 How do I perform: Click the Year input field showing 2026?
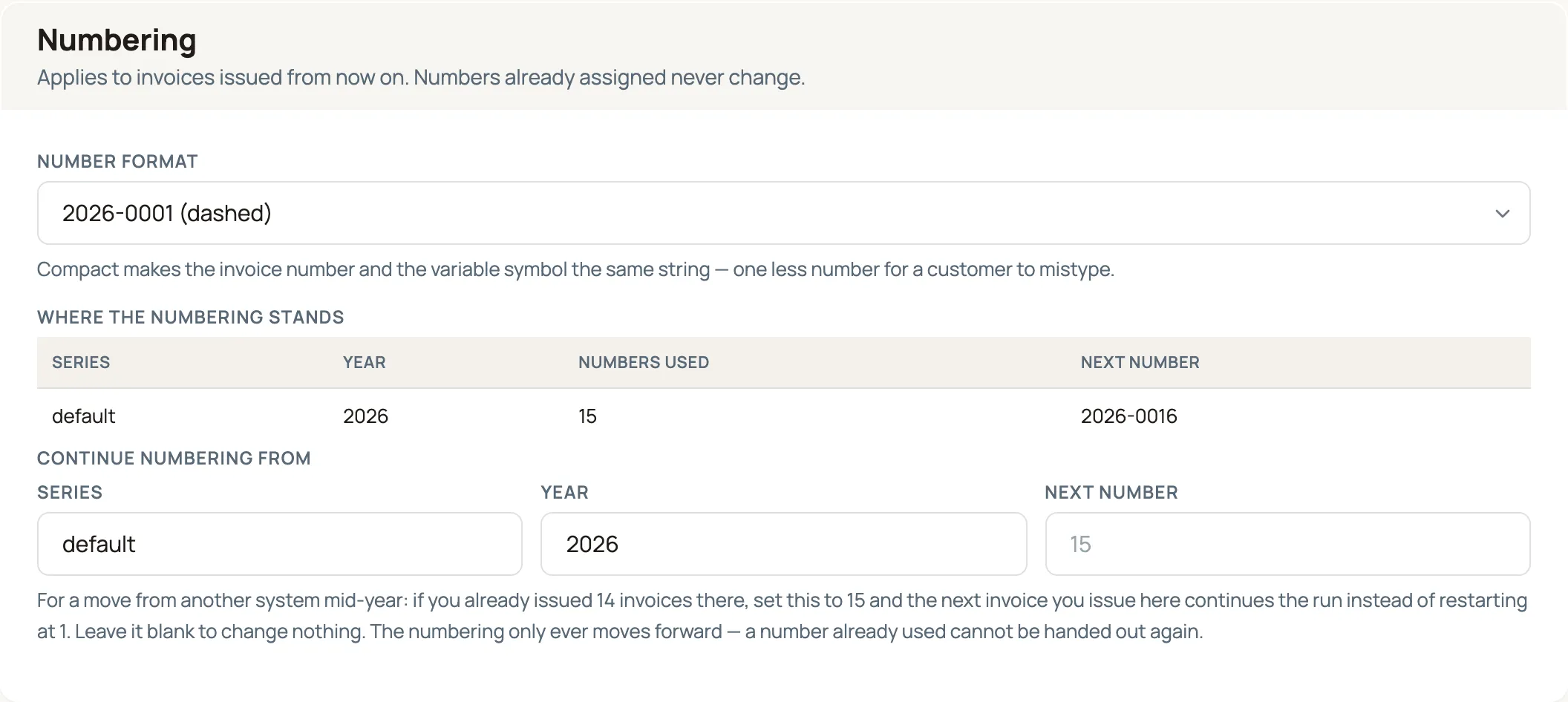click(x=783, y=544)
